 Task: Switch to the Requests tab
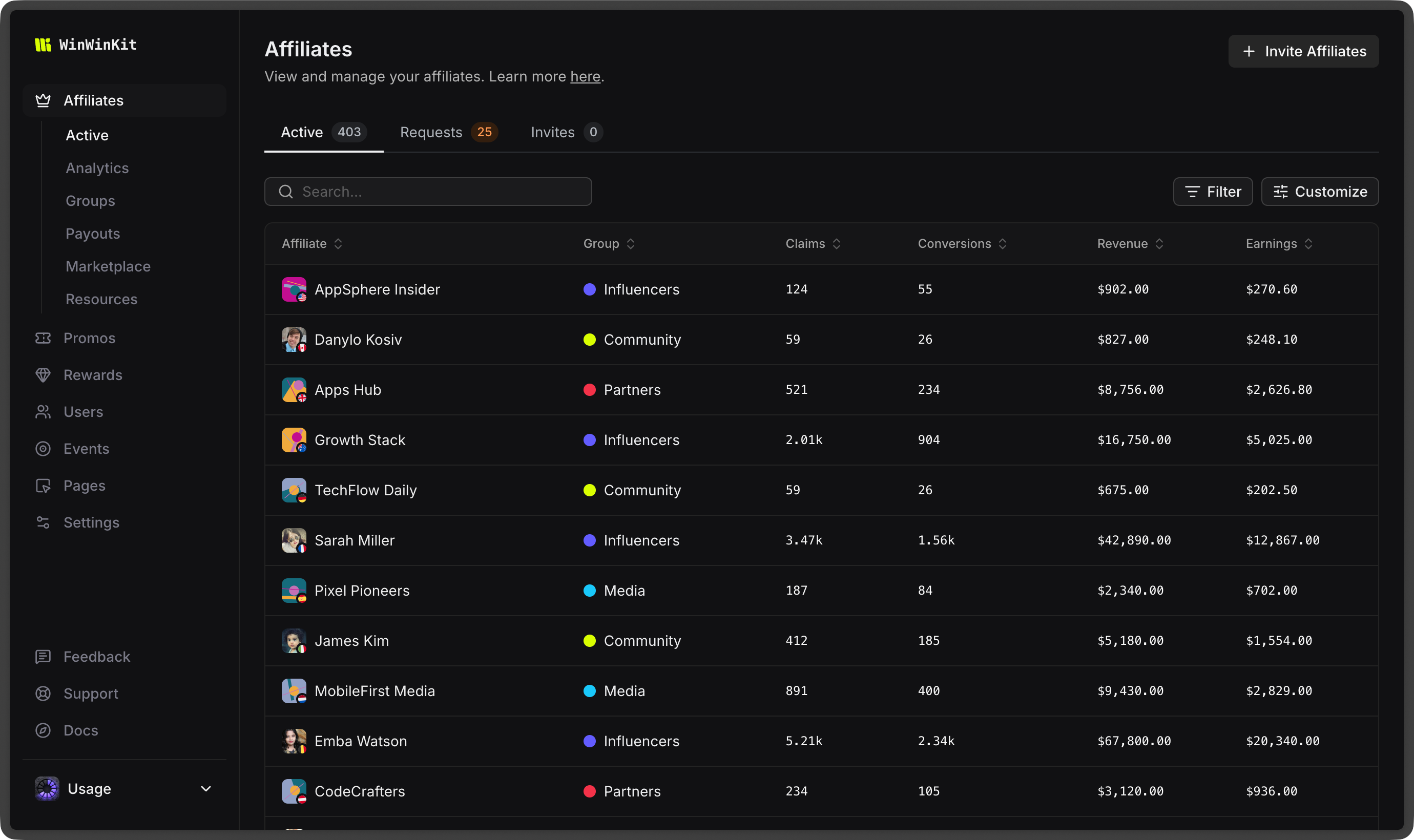point(448,133)
